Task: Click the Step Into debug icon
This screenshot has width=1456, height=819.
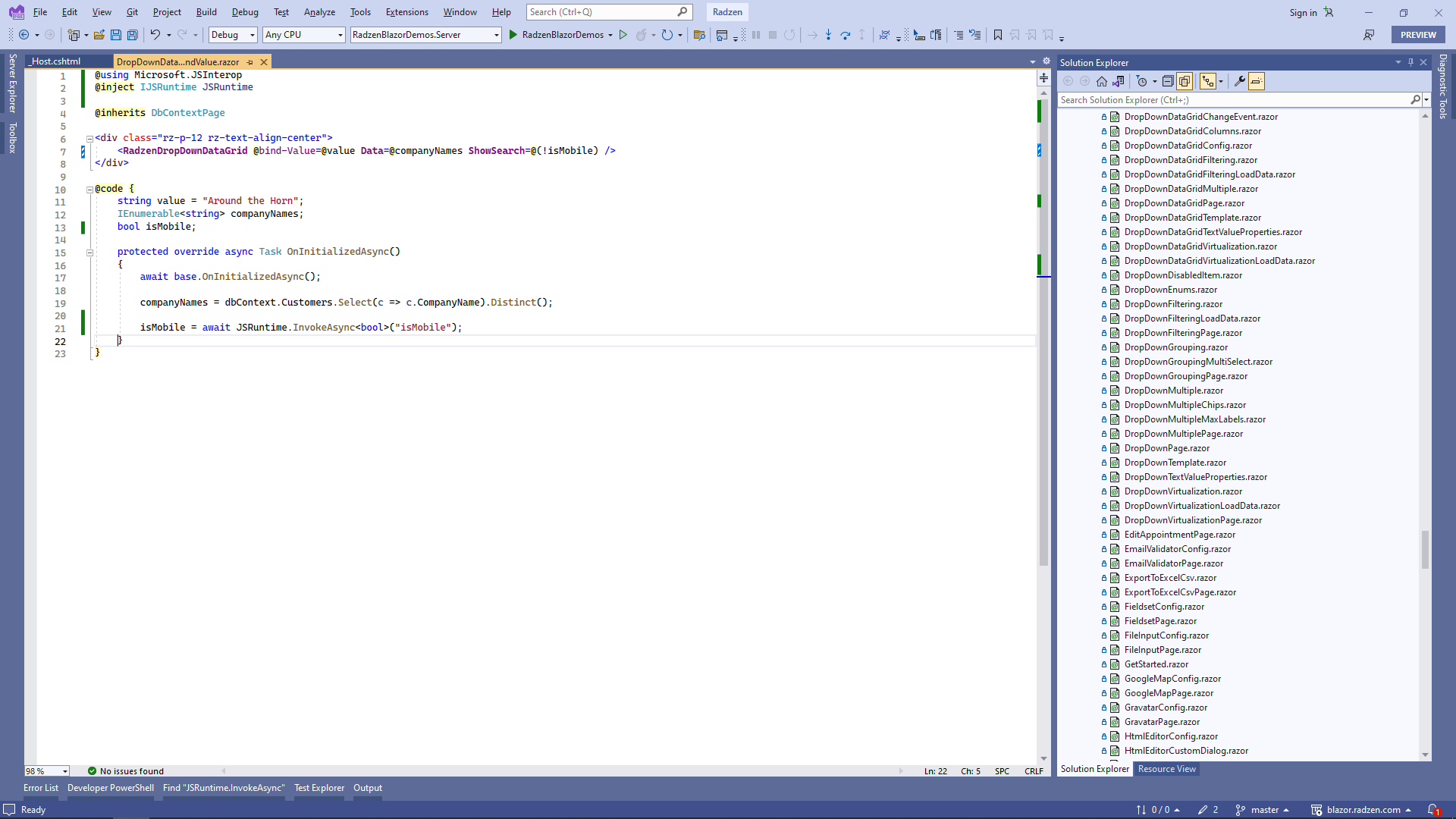Action: (828, 35)
